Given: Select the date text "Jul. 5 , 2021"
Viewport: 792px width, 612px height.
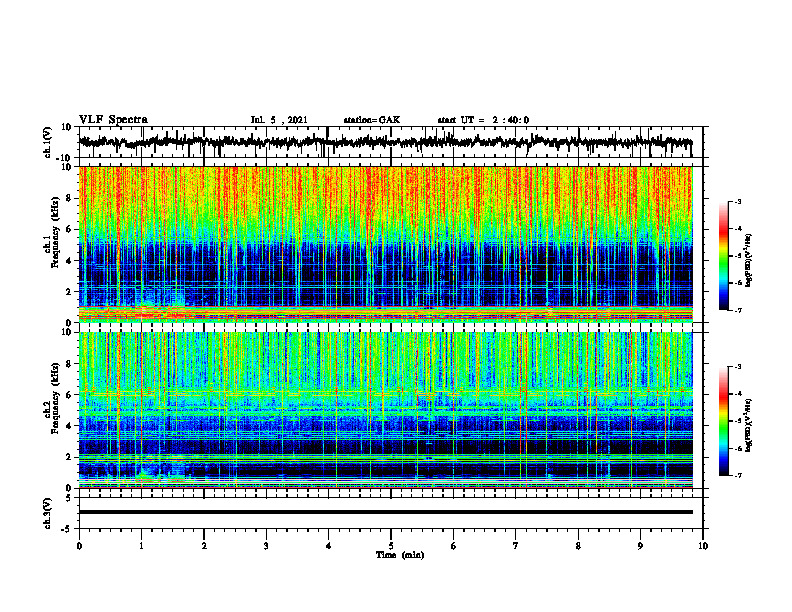Looking at the screenshot, I should tap(279, 120).
